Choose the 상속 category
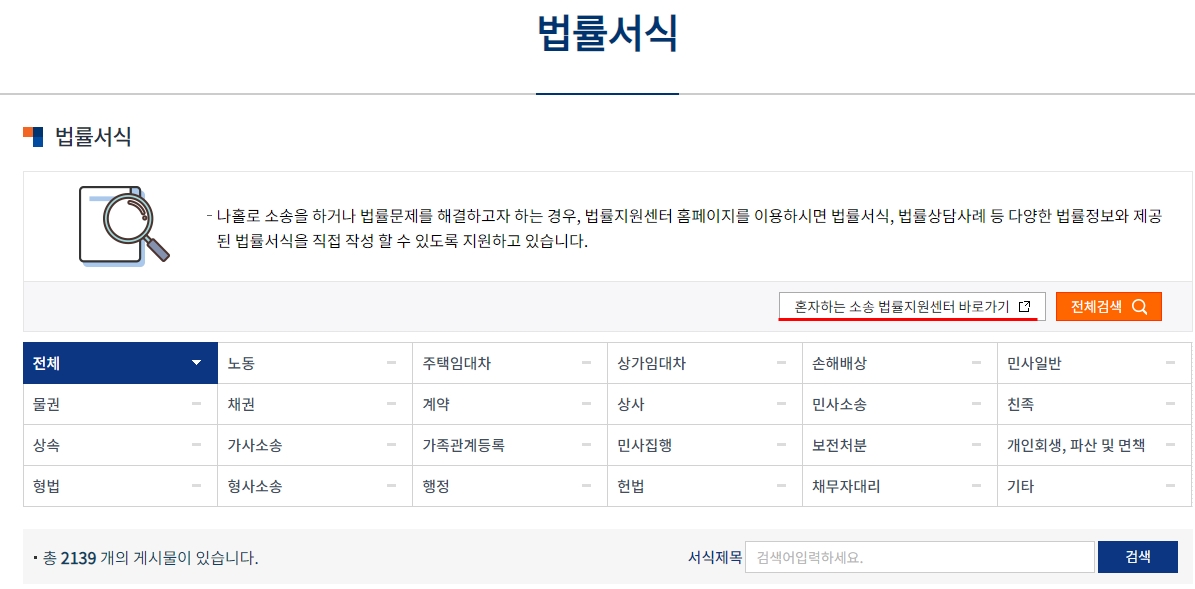The image size is (1195, 589). pyautogui.click(x=120, y=445)
